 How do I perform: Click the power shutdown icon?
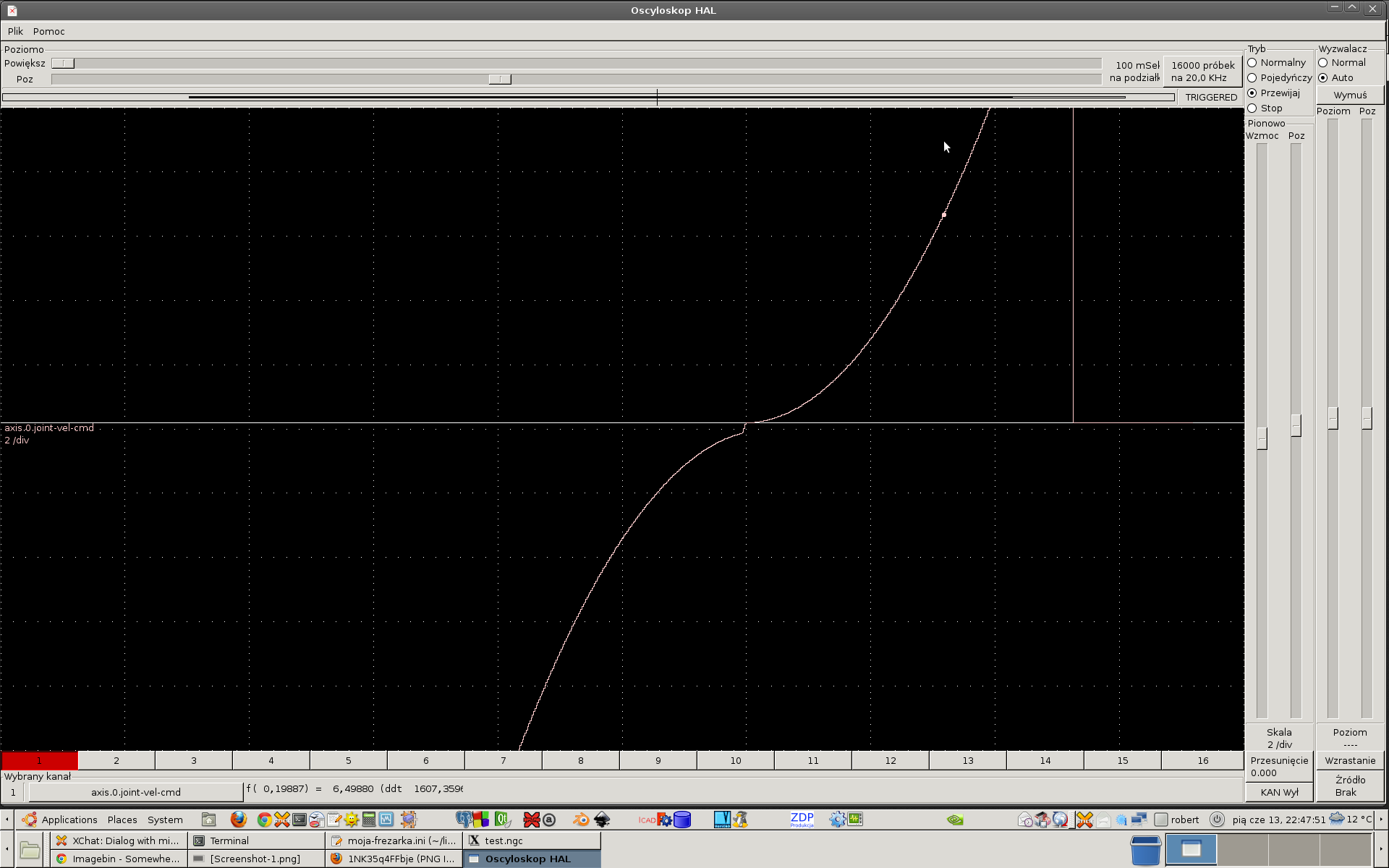(1217, 820)
